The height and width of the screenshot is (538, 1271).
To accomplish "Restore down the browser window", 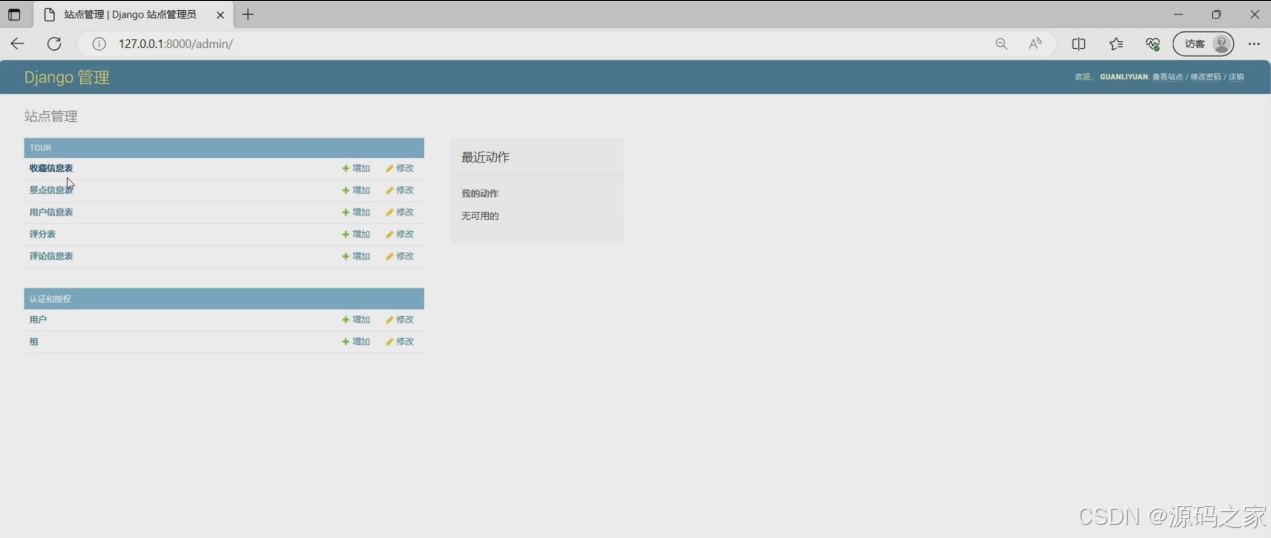I will [1216, 14].
